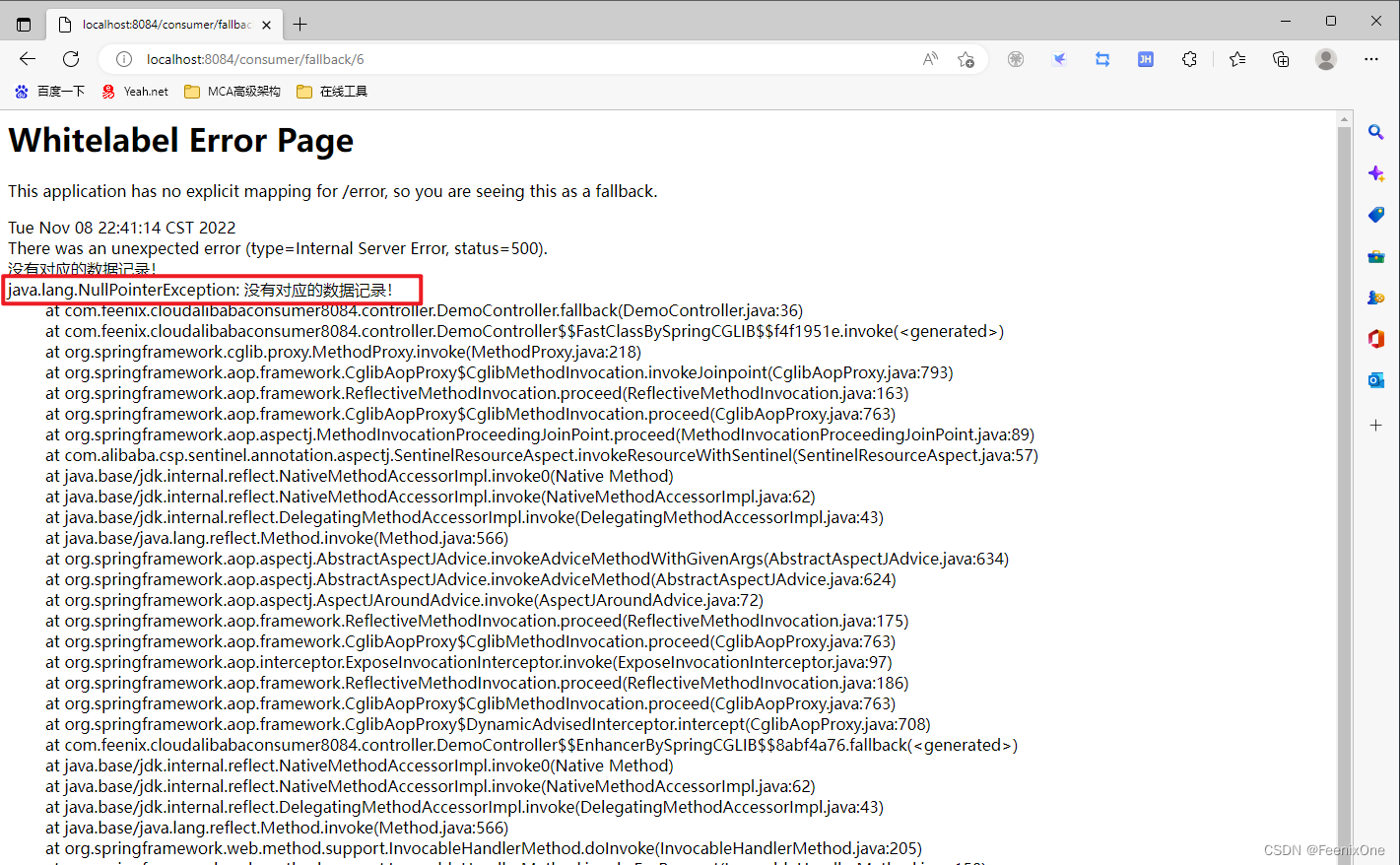Click the SentinelResourceAspect.java:57 stack line
This screenshot has width=1400, height=865.
pyautogui.click(x=542, y=455)
